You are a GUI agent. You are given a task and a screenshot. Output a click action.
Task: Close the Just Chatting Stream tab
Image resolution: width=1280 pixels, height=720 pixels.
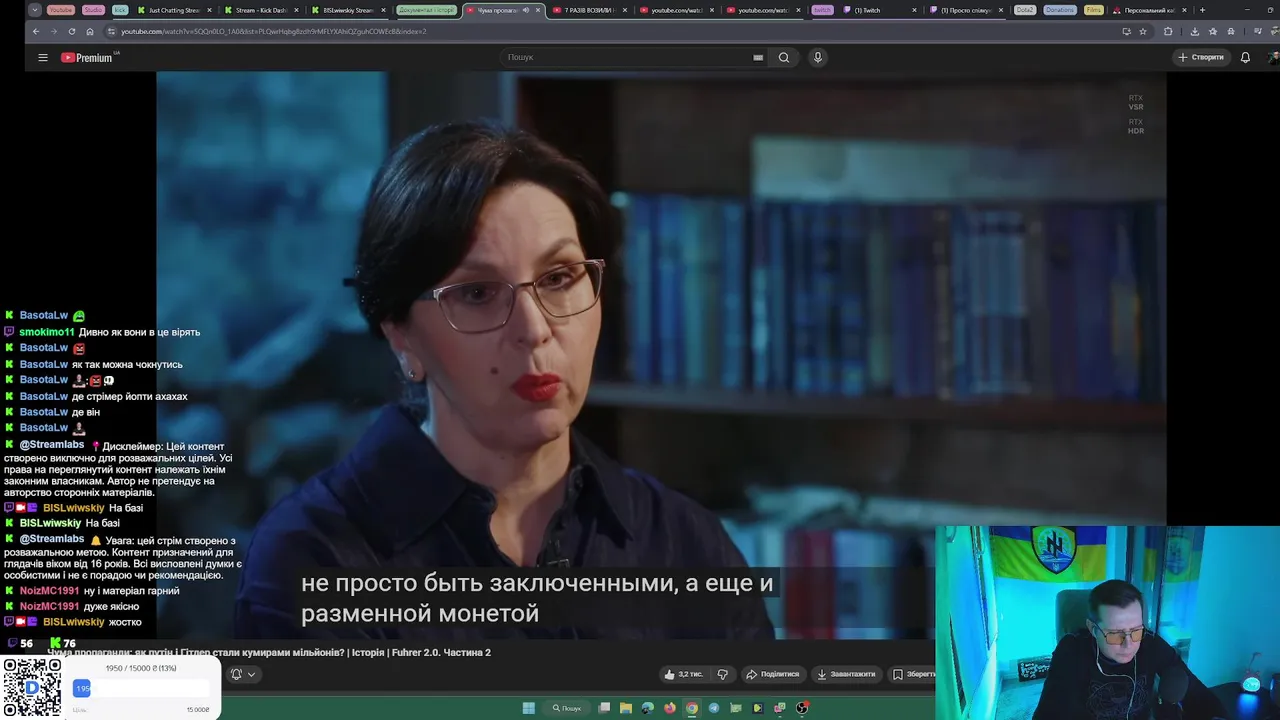209,10
